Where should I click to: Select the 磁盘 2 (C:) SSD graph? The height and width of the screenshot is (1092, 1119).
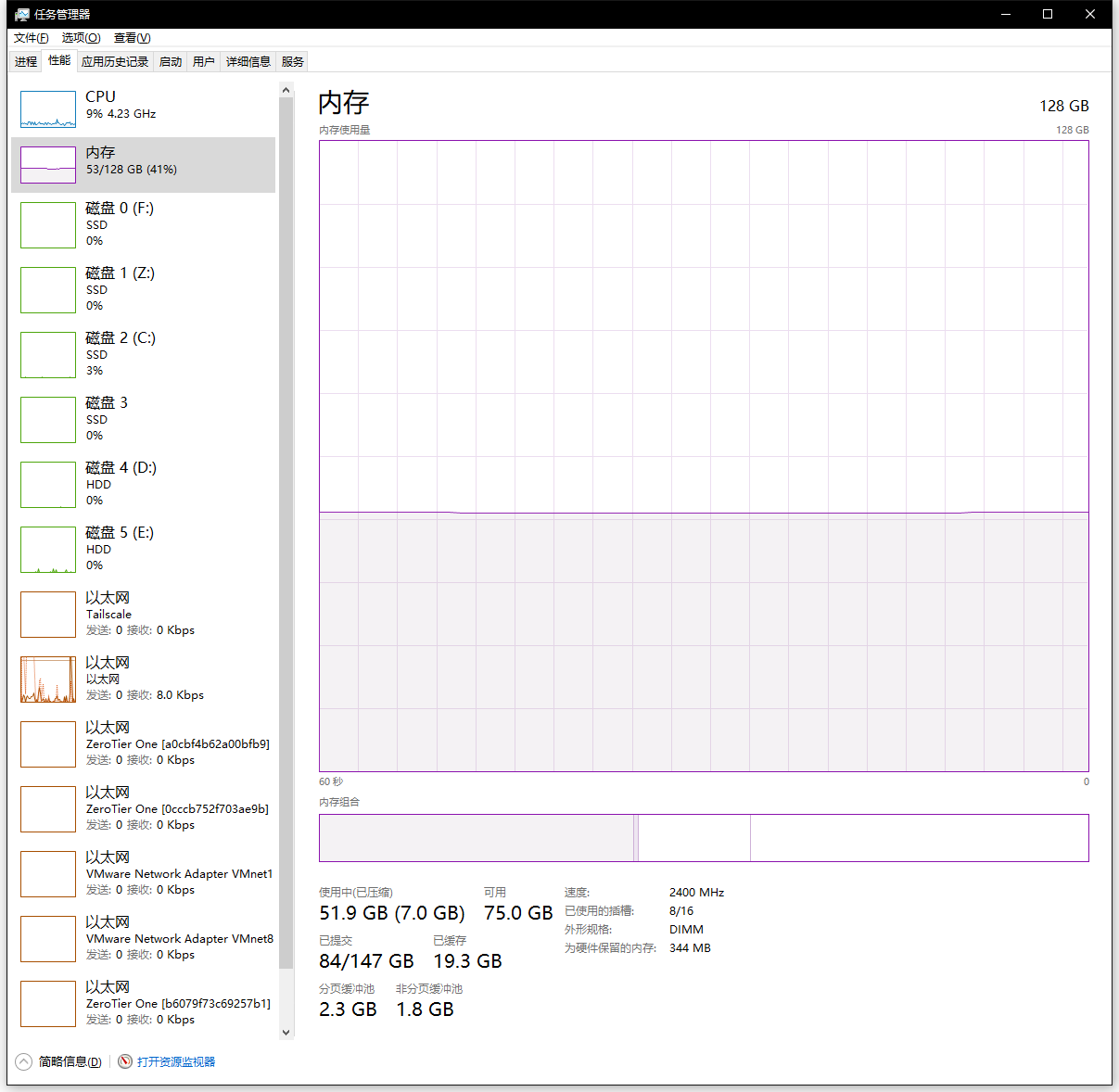pyautogui.click(x=139, y=353)
